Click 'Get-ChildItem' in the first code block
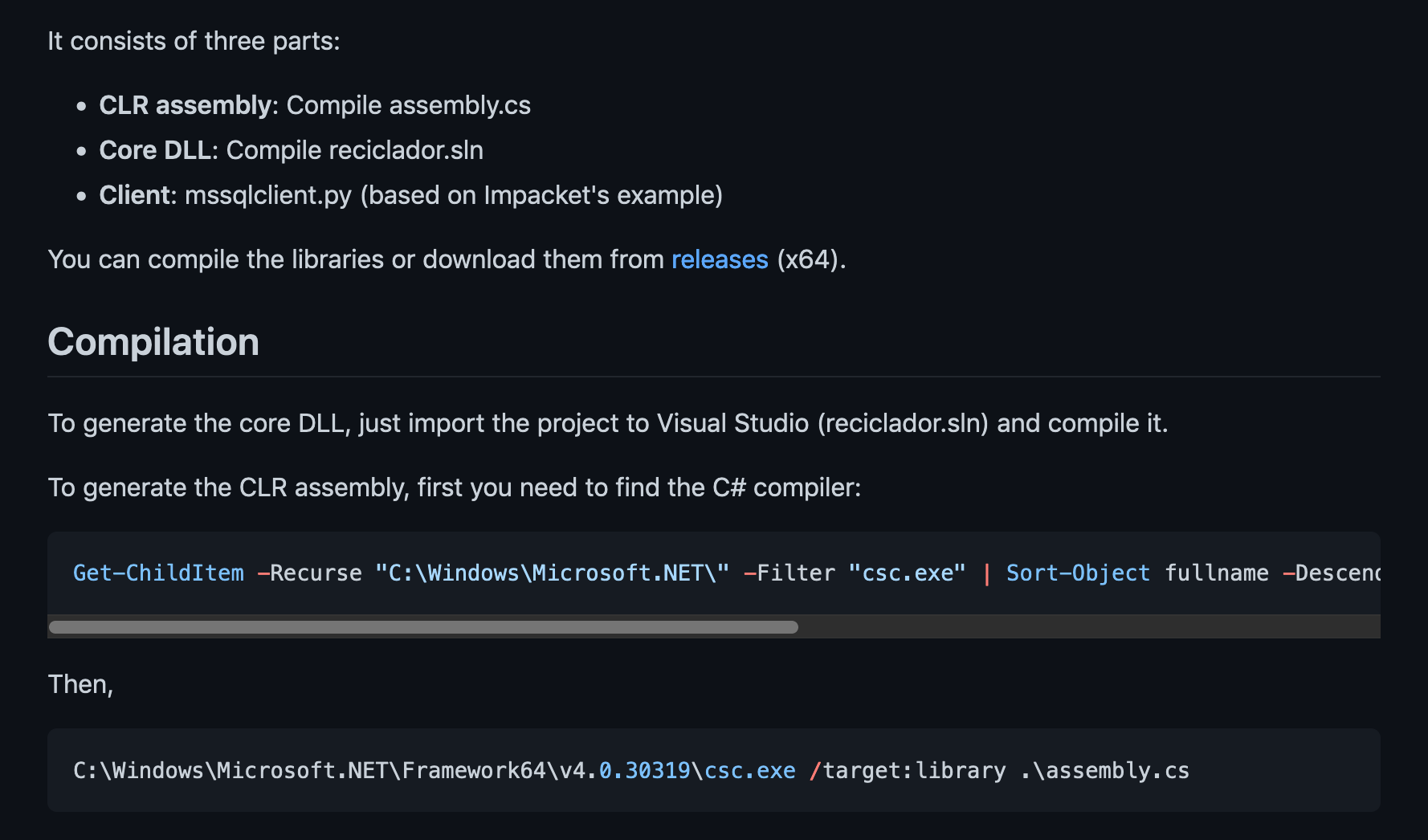The height and width of the screenshot is (840, 1428). pyautogui.click(x=158, y=573)
